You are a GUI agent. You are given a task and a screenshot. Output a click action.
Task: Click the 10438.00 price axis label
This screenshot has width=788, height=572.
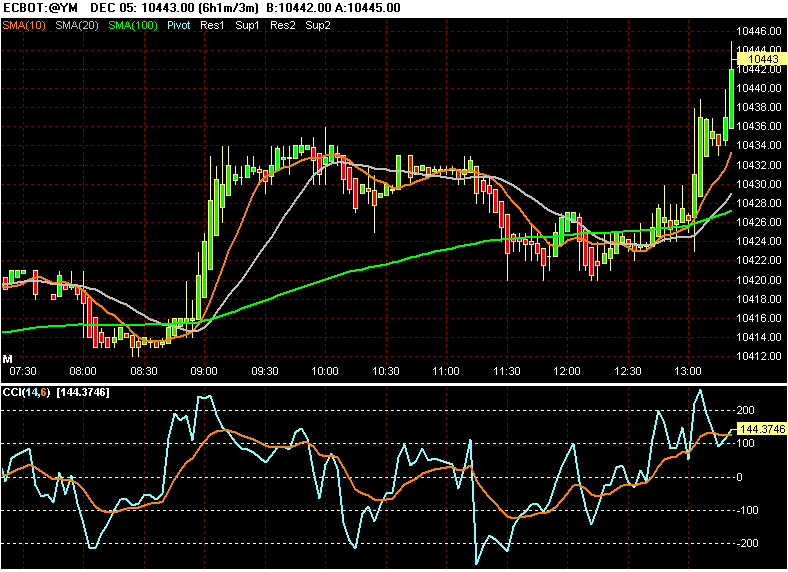point(759,108)
